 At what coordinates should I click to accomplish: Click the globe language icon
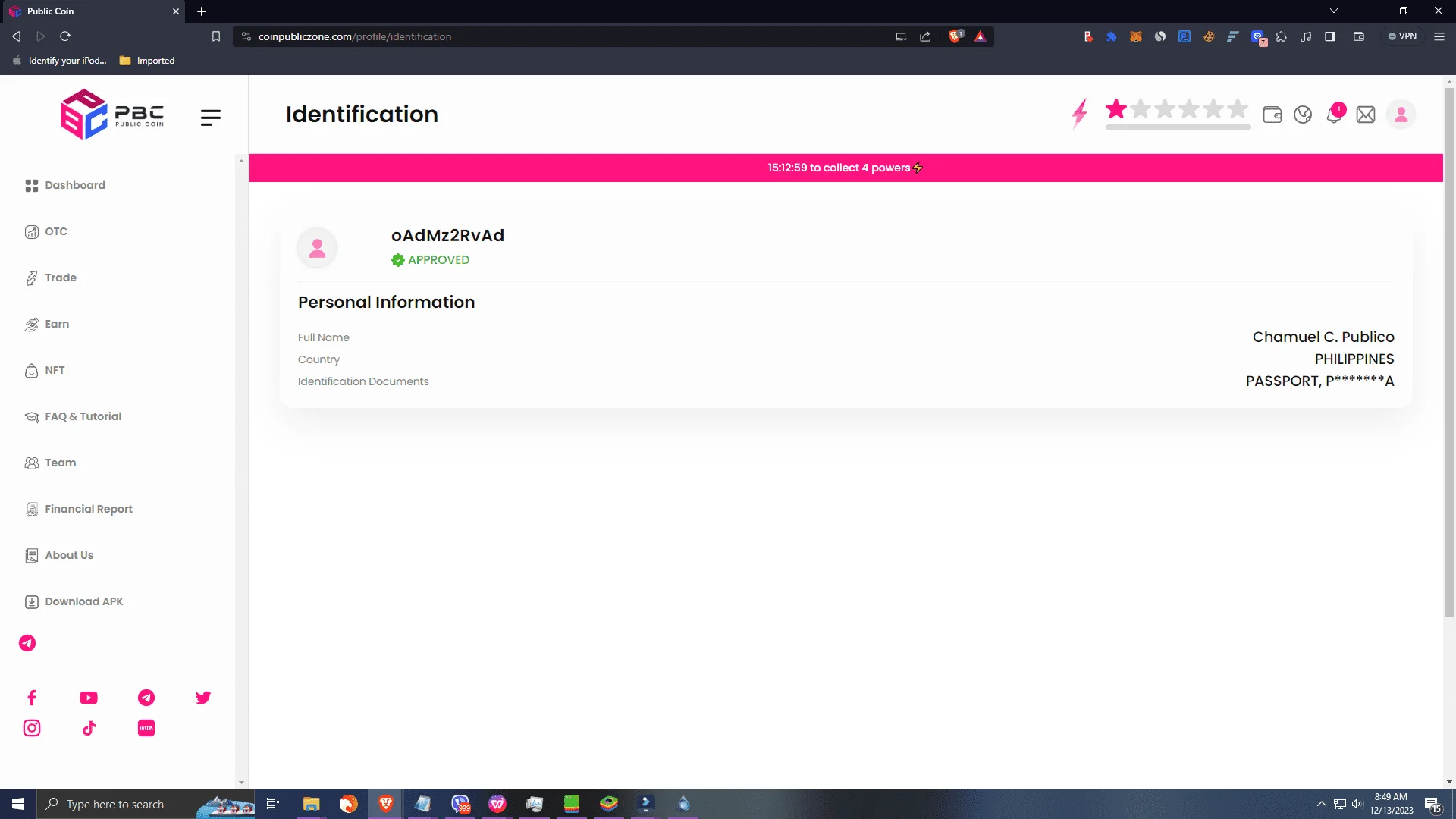pos(1303,115)
